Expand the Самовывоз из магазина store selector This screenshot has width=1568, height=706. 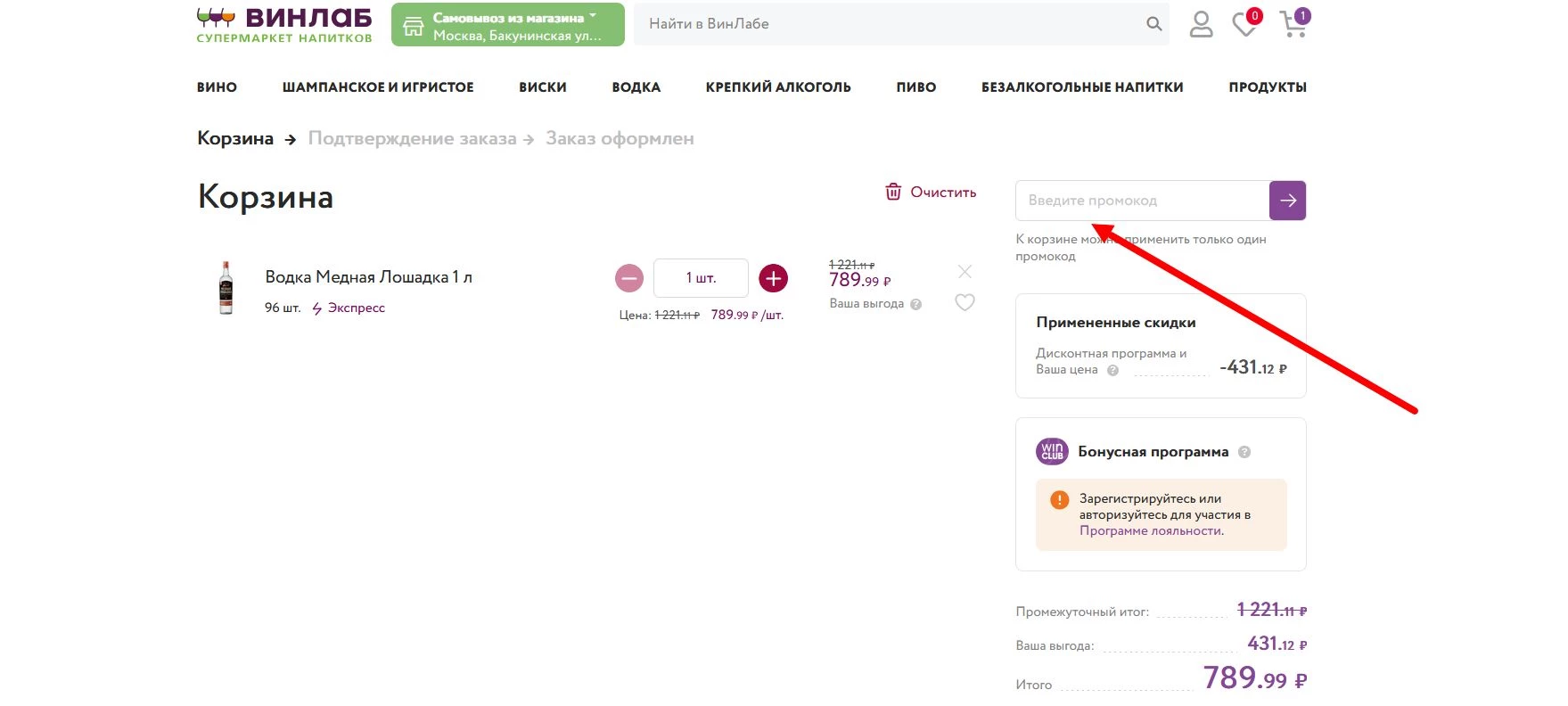(x=507, y=25)
